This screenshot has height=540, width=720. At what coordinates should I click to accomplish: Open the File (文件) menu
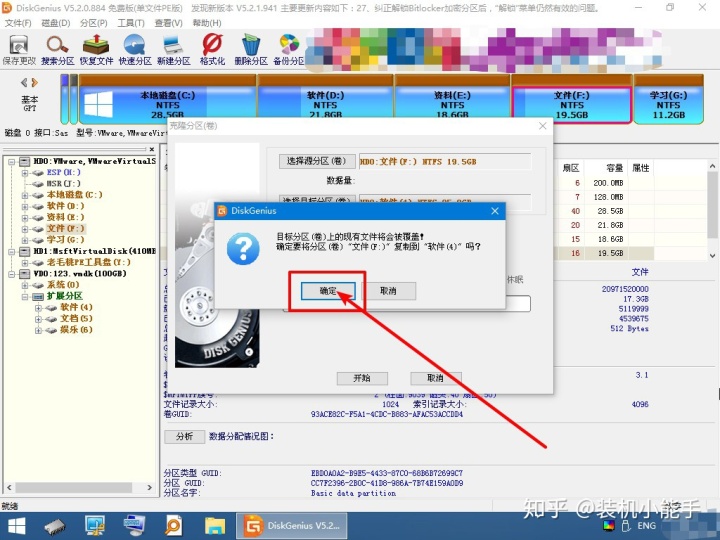[x=18, y=23]
